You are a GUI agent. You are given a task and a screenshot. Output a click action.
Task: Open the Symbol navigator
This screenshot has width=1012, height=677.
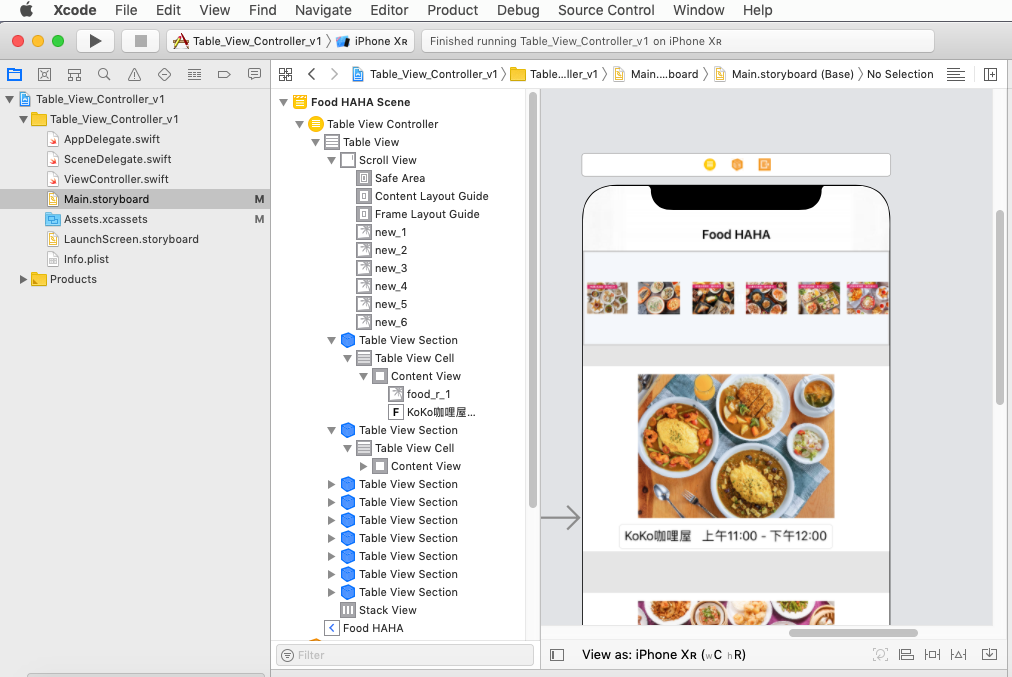(x=74, y=74)
